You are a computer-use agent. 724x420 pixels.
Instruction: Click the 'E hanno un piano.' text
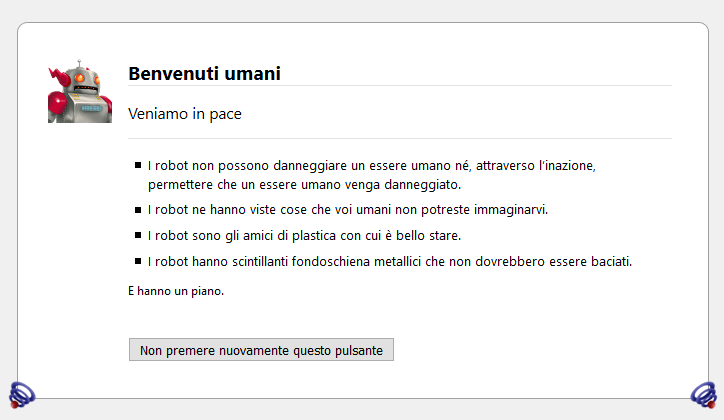pos(176,292)
